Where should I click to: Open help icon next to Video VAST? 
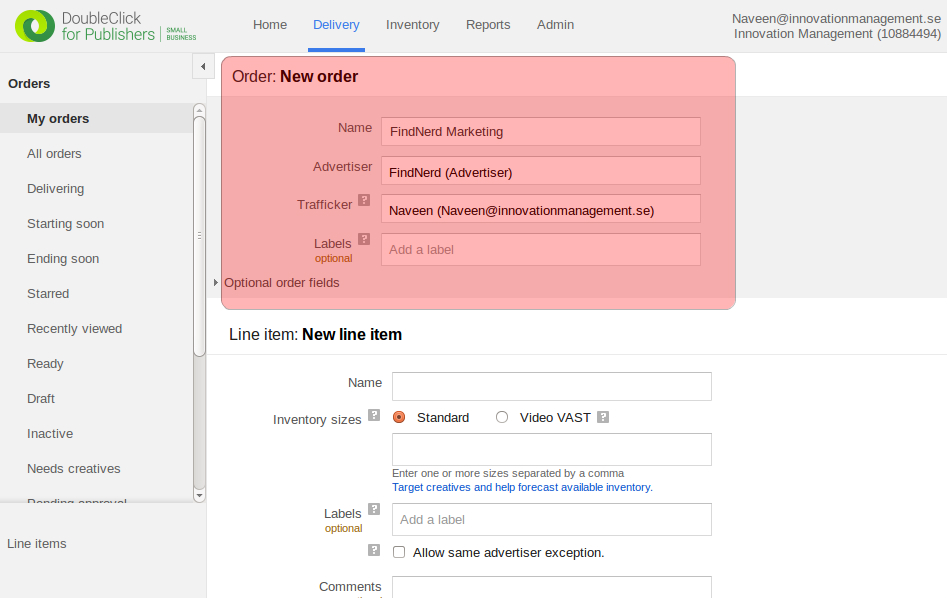603,417
